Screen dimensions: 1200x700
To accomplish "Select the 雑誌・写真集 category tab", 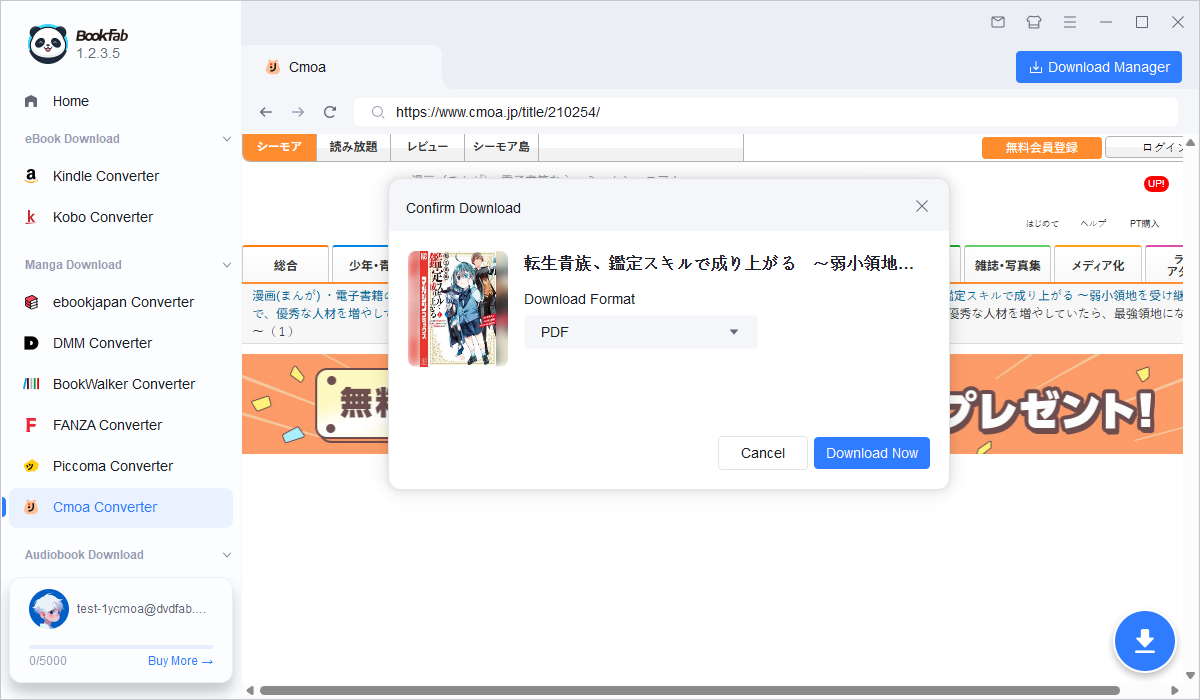I will coord(1008,266).
